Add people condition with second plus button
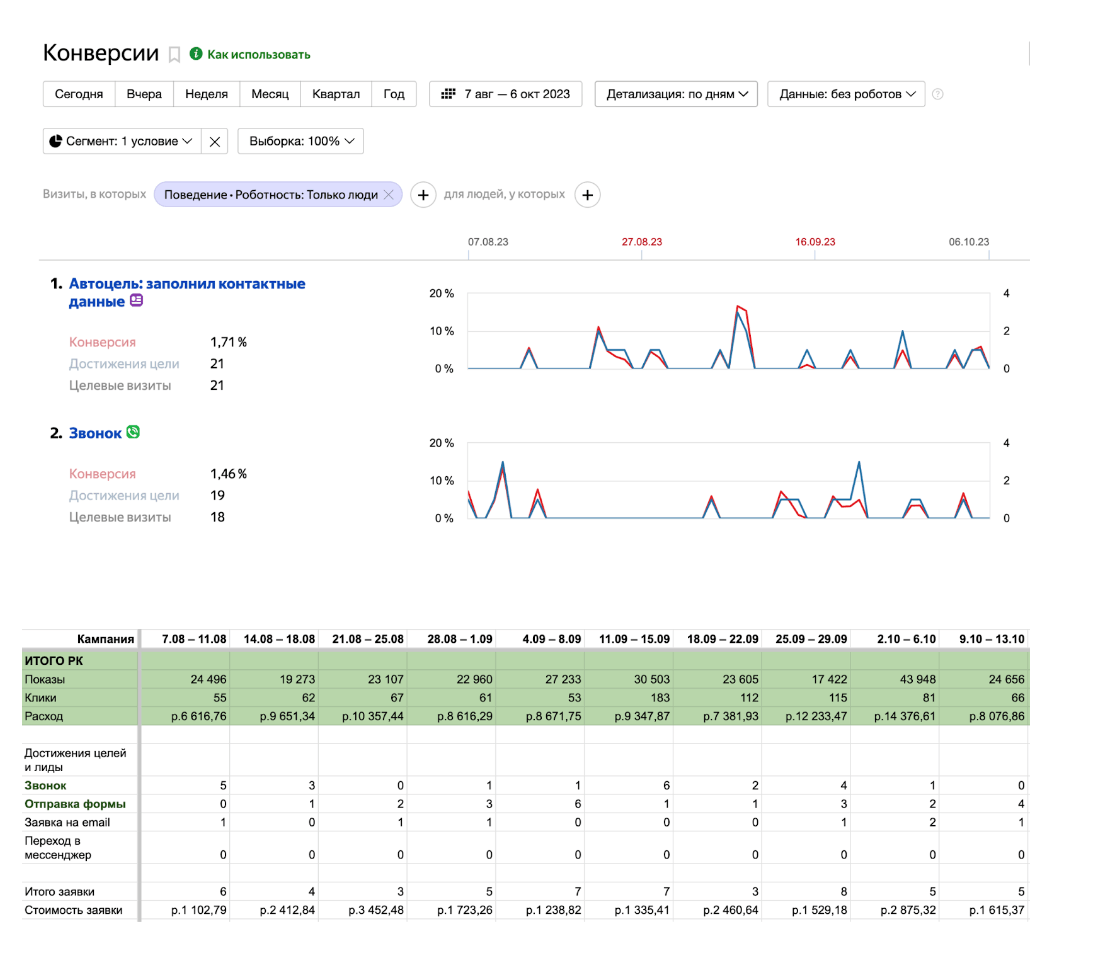This screenshot has width=1094, height=972. pyautogui.click(x=588, y=195)
